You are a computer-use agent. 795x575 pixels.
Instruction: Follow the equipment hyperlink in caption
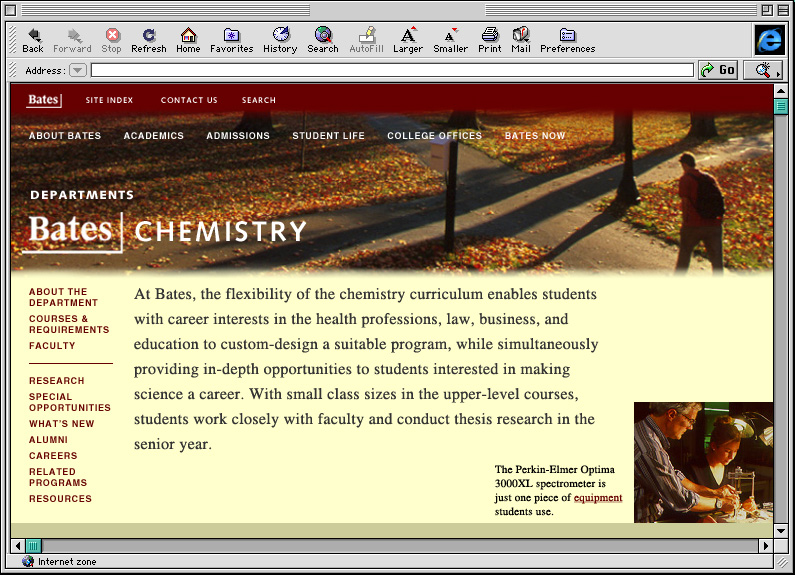point(598,498)
